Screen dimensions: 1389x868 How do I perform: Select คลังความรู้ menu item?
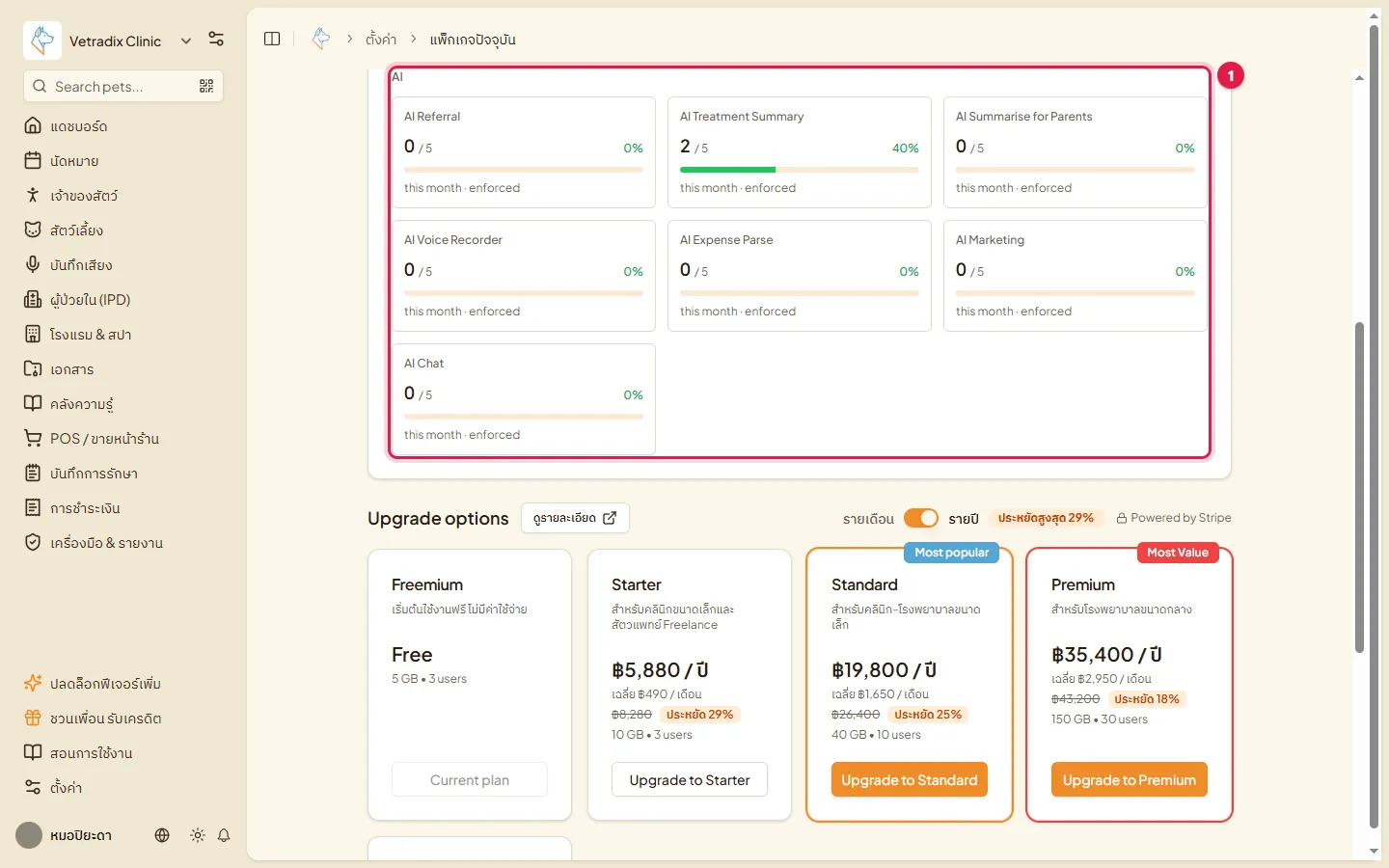point(123,403)
